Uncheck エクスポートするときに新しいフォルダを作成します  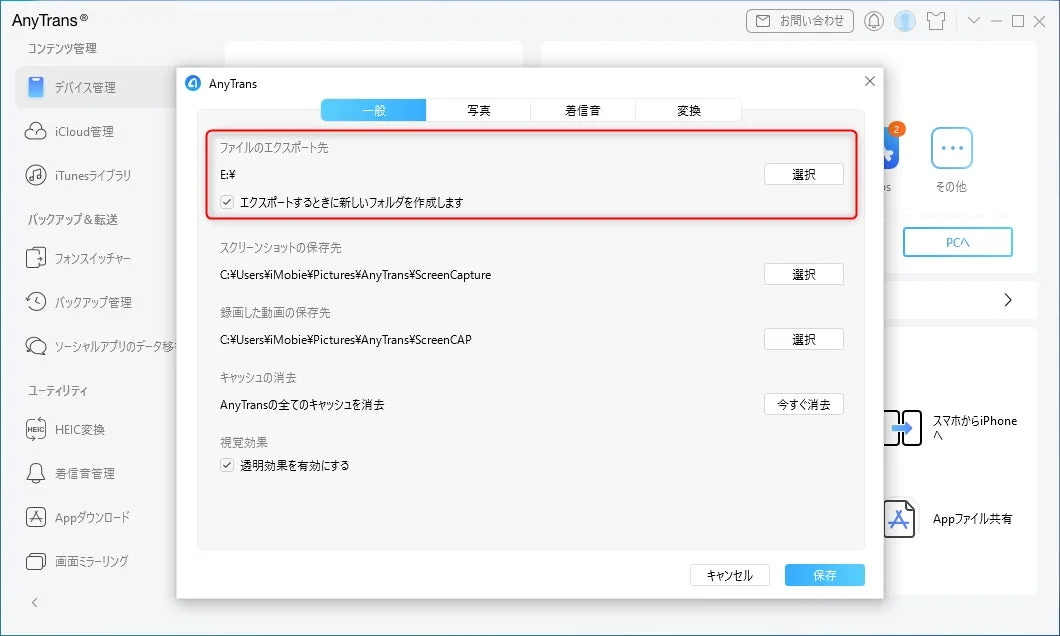(224, 200)
